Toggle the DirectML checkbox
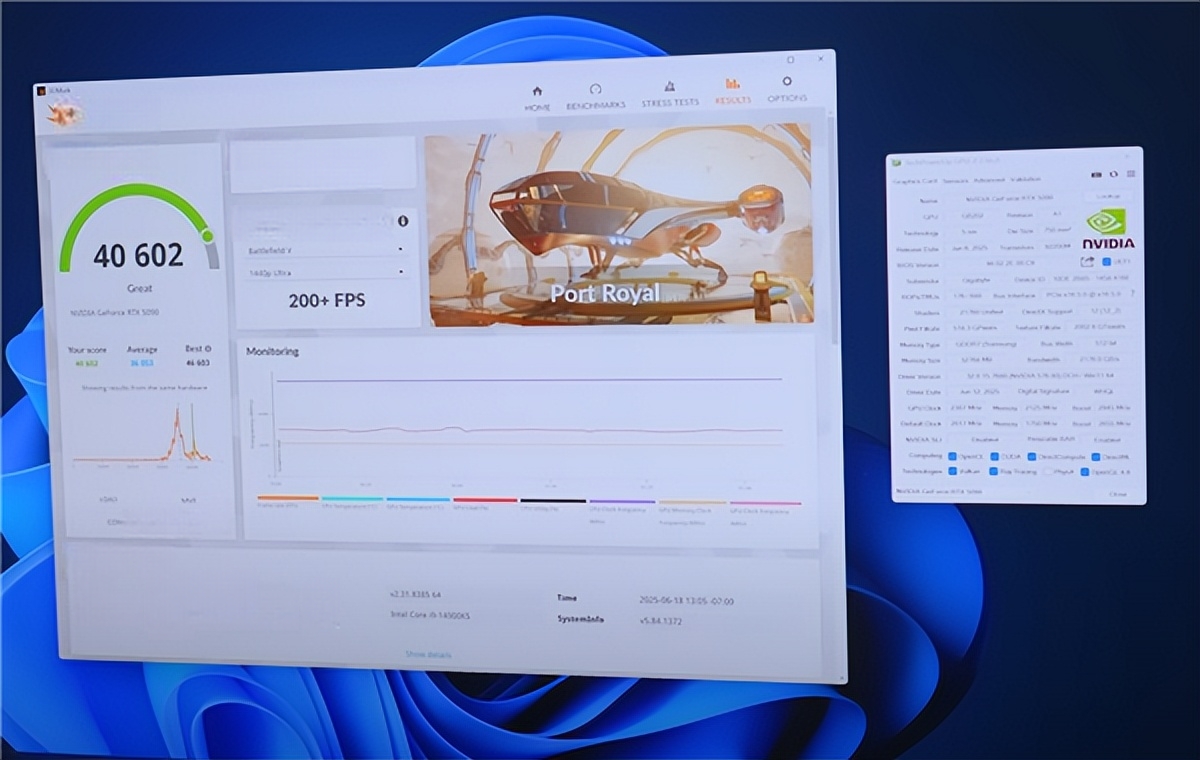 click(x=1096, y=456)
